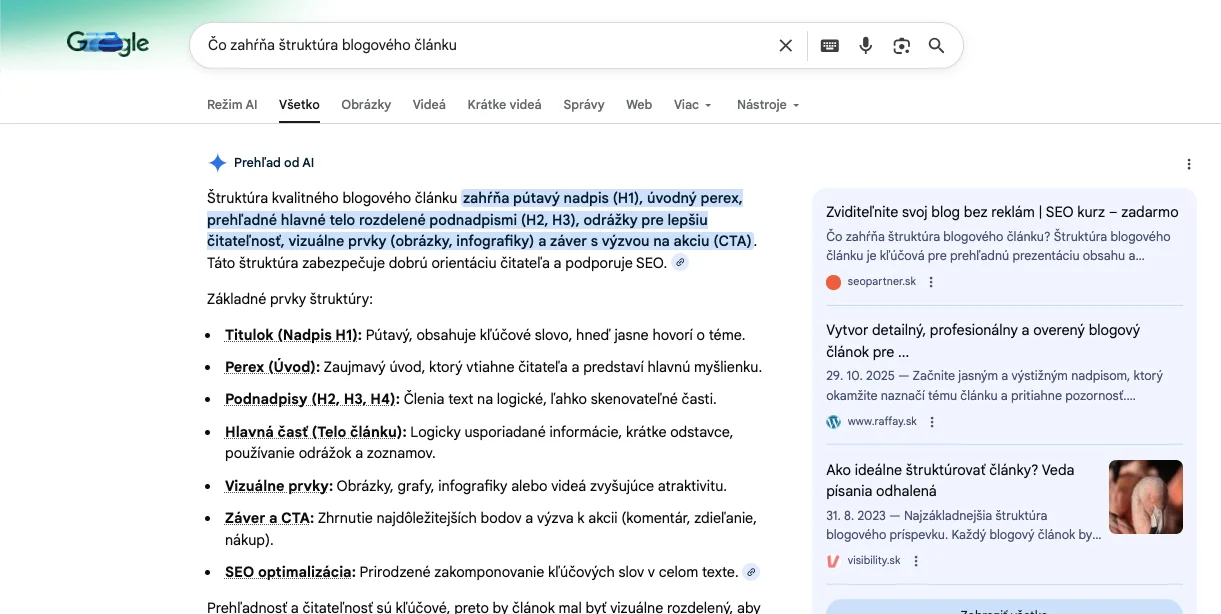Open the on-screen keyboard input tool
Image resolution: width=1221 pixels, height=614 pixels.
pyautogui.click(x=829, y=45)
